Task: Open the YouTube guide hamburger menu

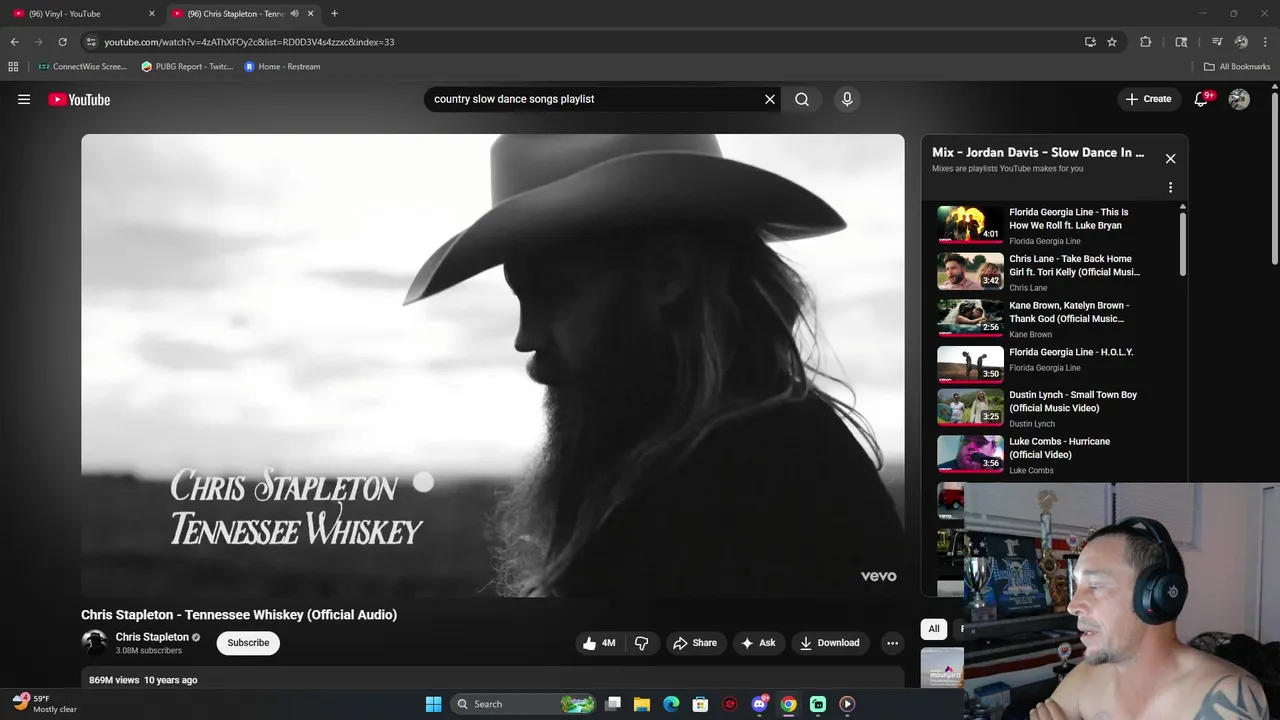Action: (24, 99)
